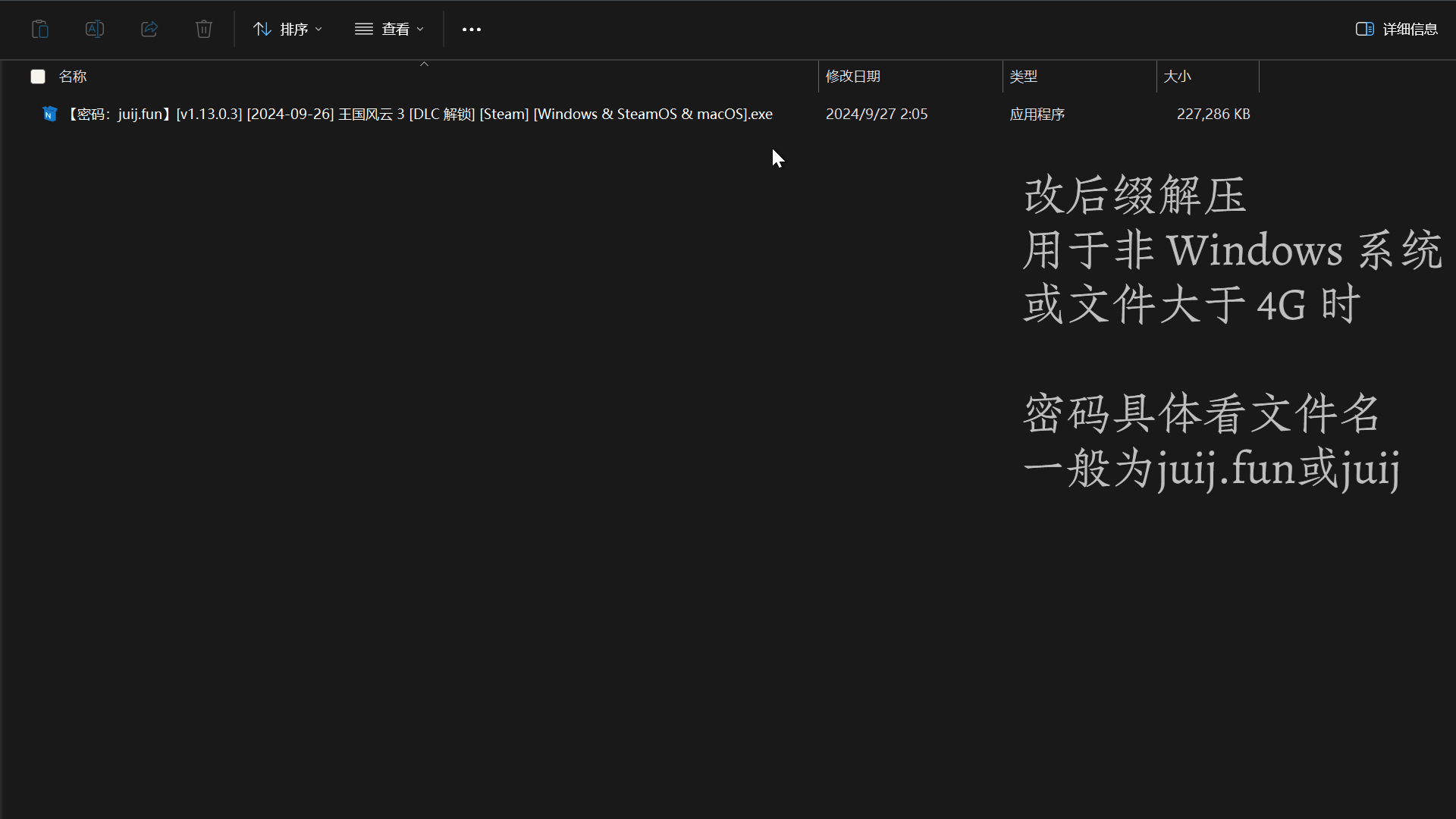Select the 王国风云 3 exe file name
The image size is (1456, 819).
tap(419, 115)
